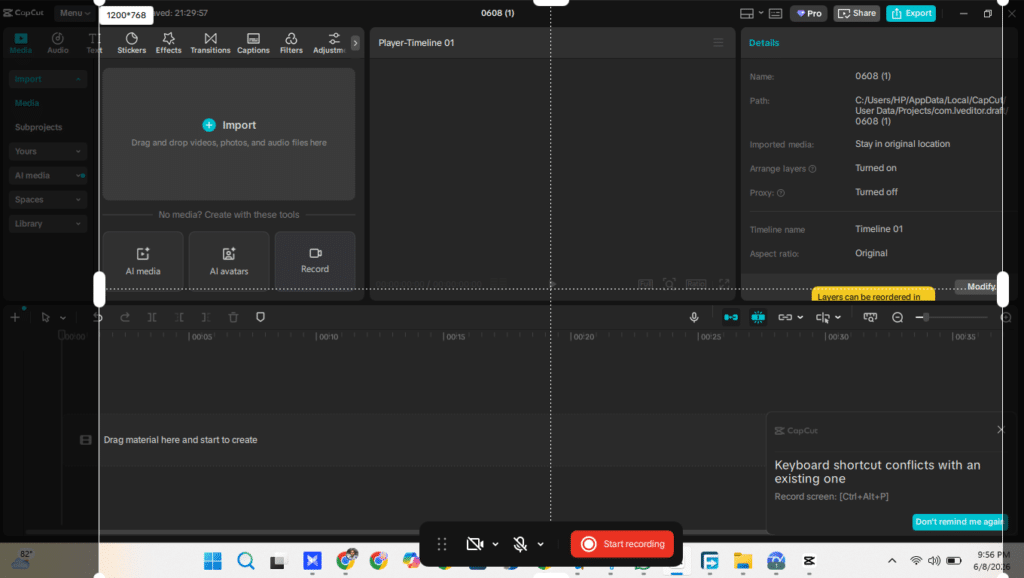This screenshot has width=1024, height=578.
Task: Toggle auto snapping
Action: point(758,317)
